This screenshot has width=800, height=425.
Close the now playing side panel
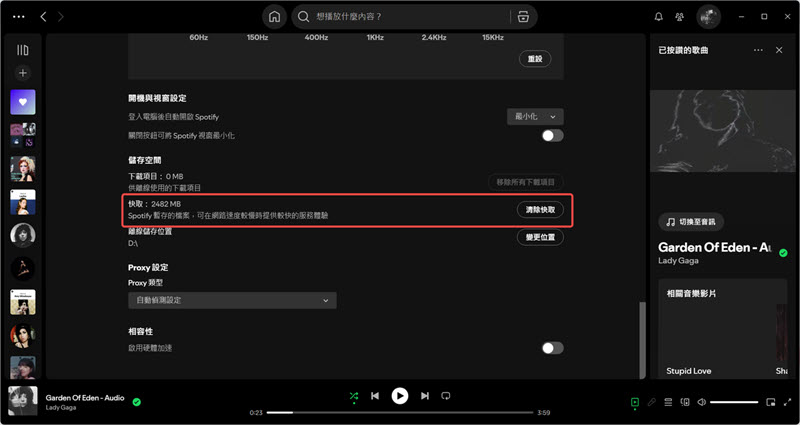779,50
